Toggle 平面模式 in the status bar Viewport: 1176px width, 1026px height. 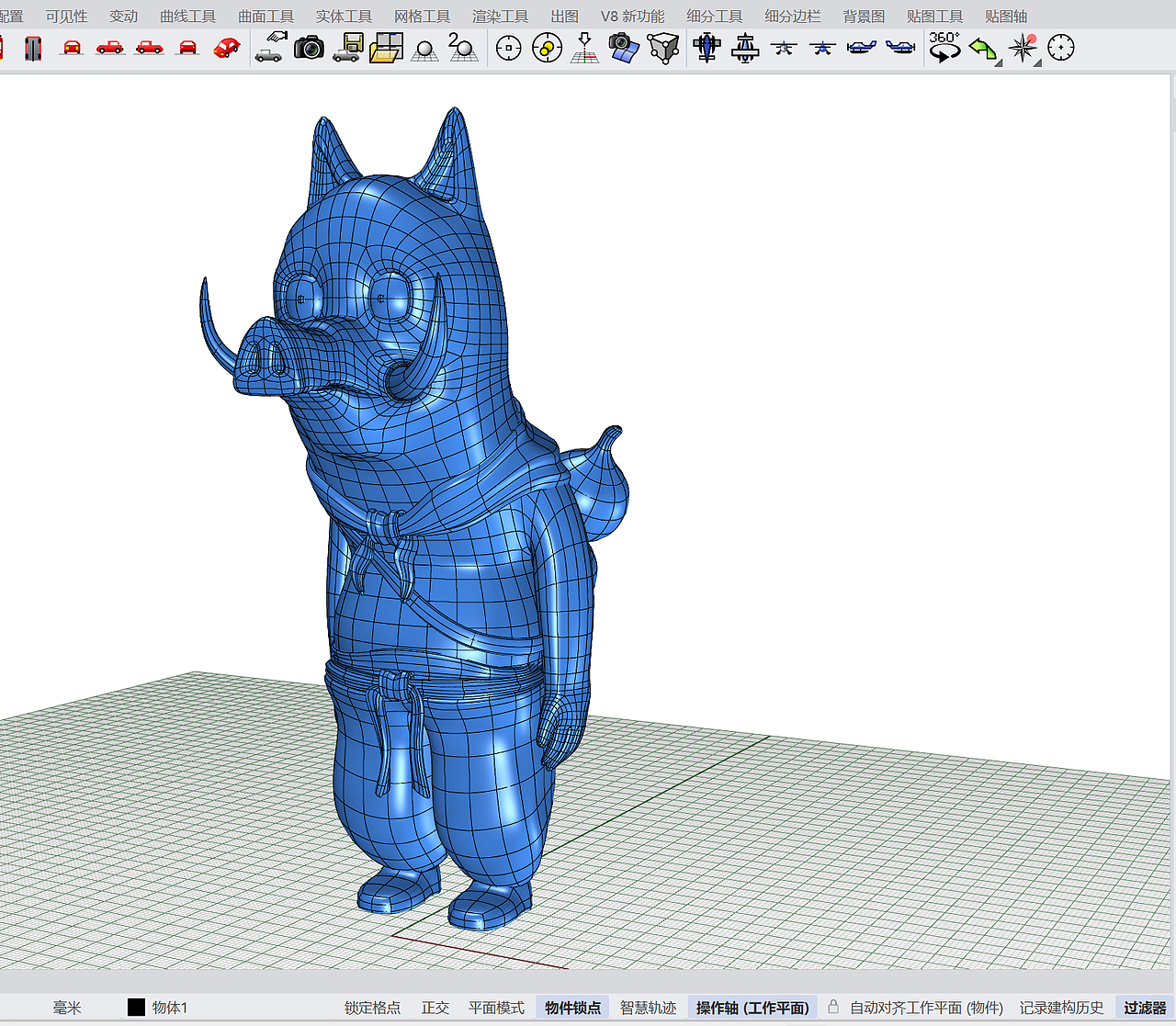pyautogui.click(x=496, y=1008)
